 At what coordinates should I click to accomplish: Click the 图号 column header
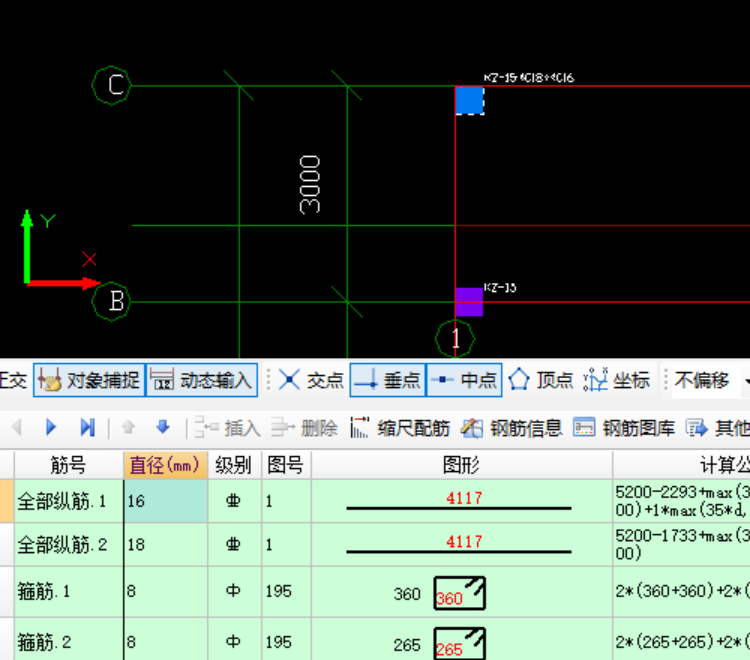point(286,464)
